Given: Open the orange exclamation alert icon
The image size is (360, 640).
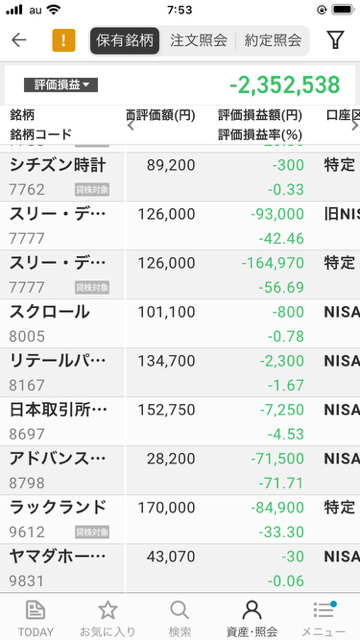Looking at the screenshot, I should (x=64, y=40).
